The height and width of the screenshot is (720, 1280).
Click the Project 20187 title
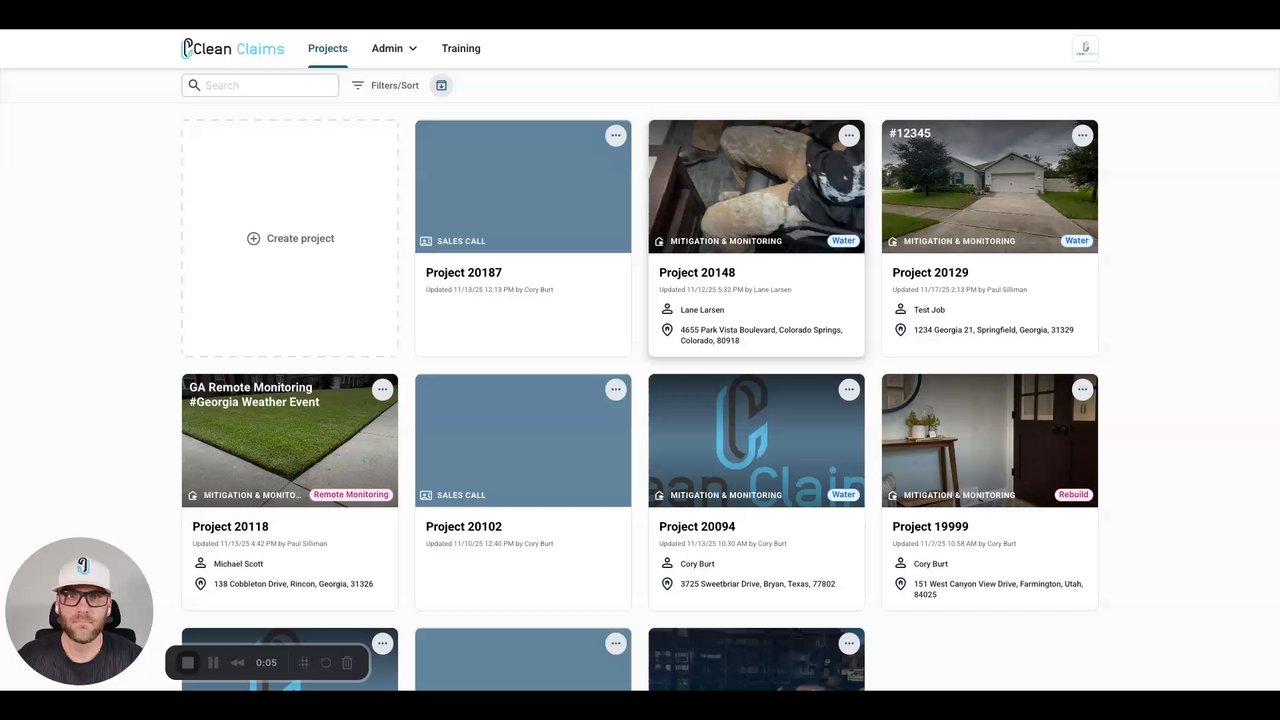coord(464,273)
